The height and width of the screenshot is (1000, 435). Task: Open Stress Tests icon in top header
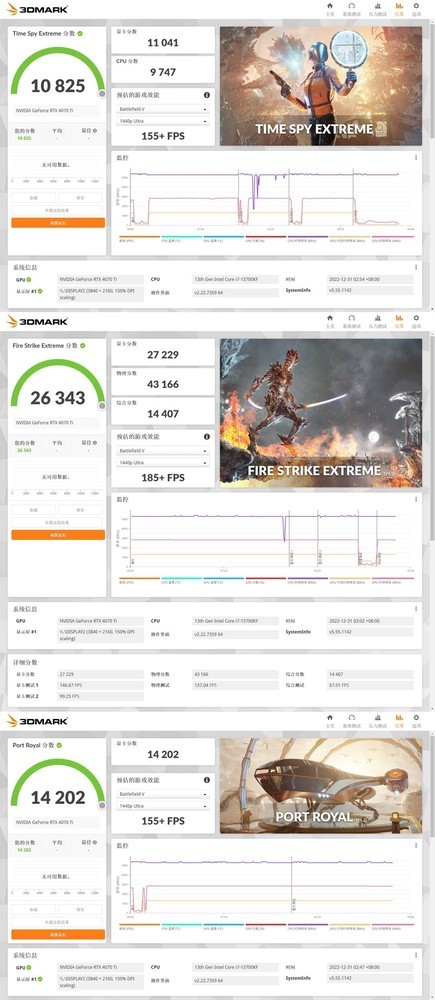pos(378,8)
